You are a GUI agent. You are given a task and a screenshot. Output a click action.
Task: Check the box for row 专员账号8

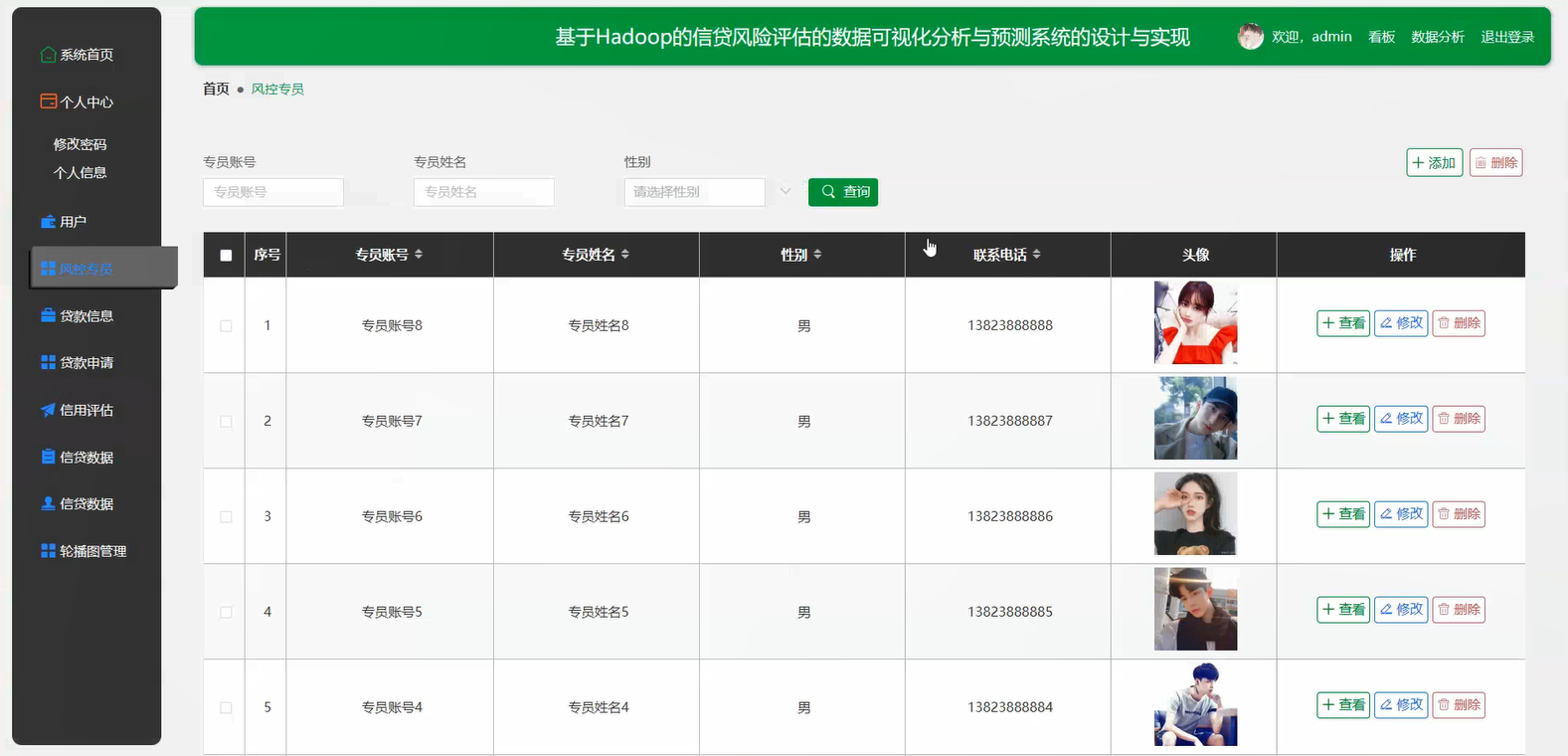(226, 326)
